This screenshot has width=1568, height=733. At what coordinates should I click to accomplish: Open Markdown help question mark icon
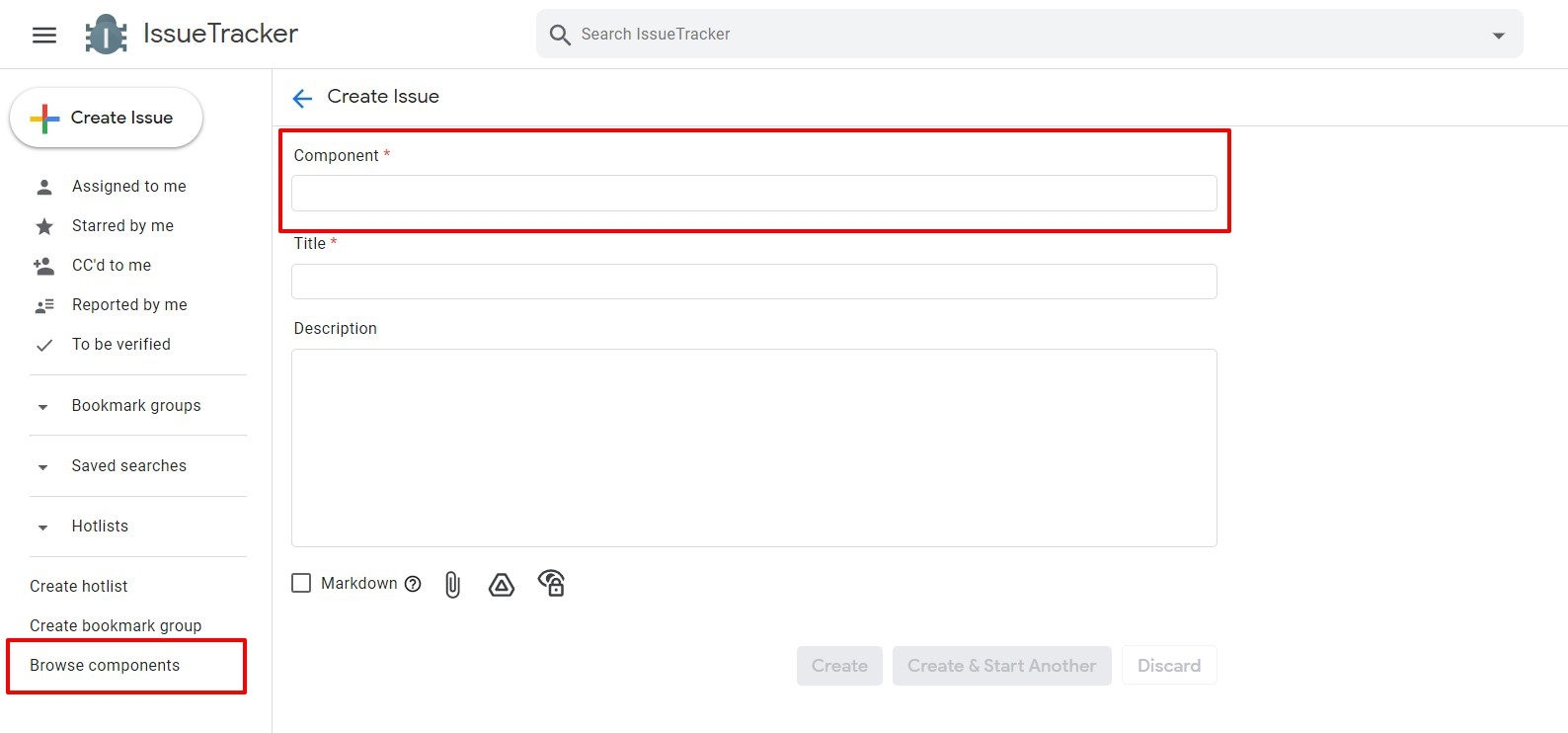pyautogui.click(x=413, y=584)
